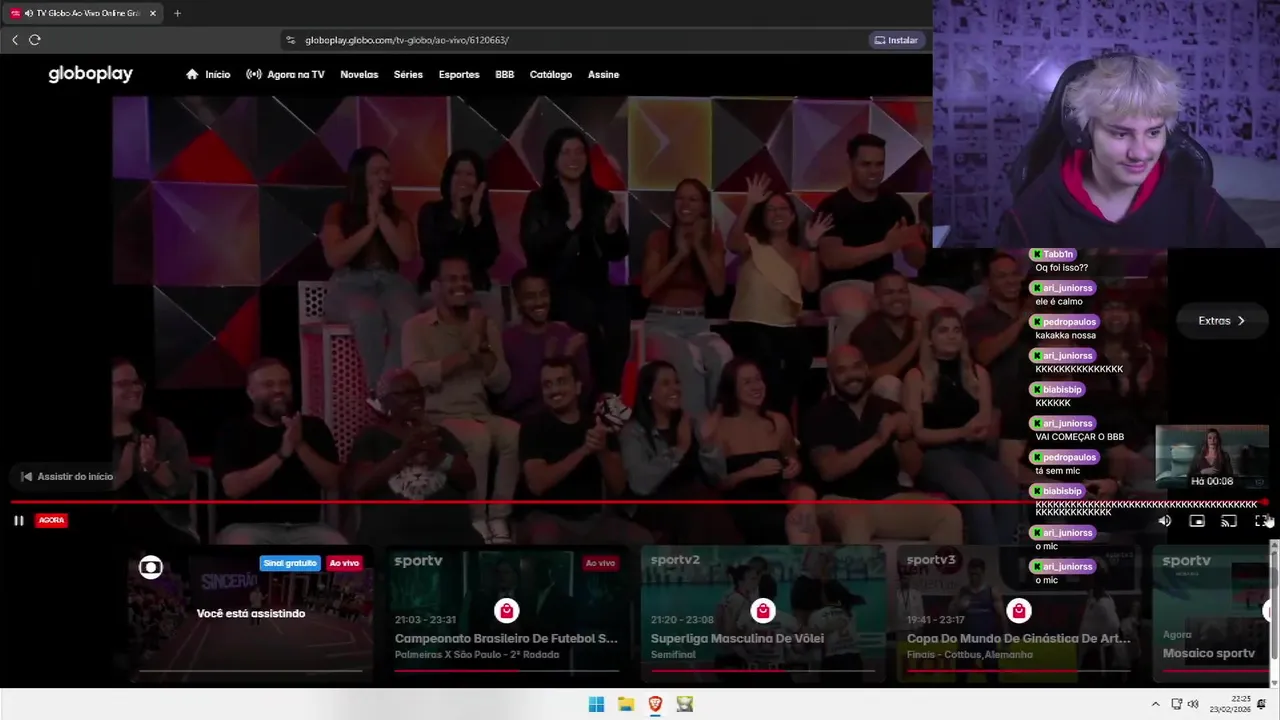Click the lock icon on sportv2 card

[x=762, y=611]
